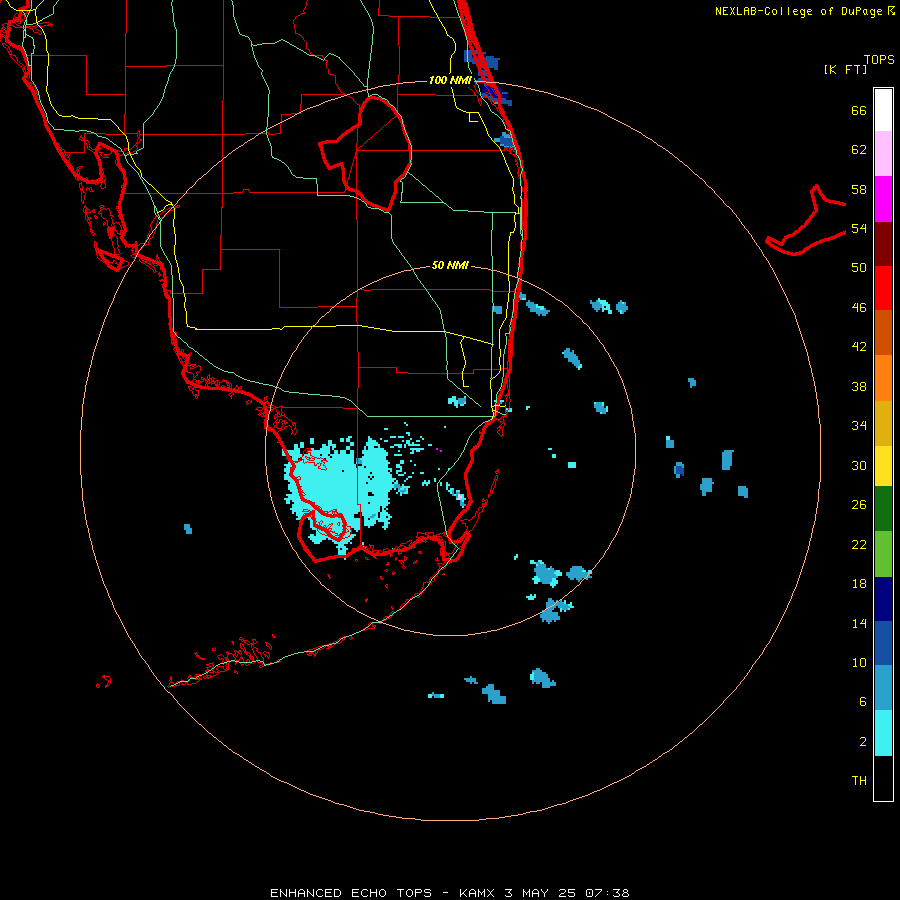Select the 38 value on the legend

[859, 386]
